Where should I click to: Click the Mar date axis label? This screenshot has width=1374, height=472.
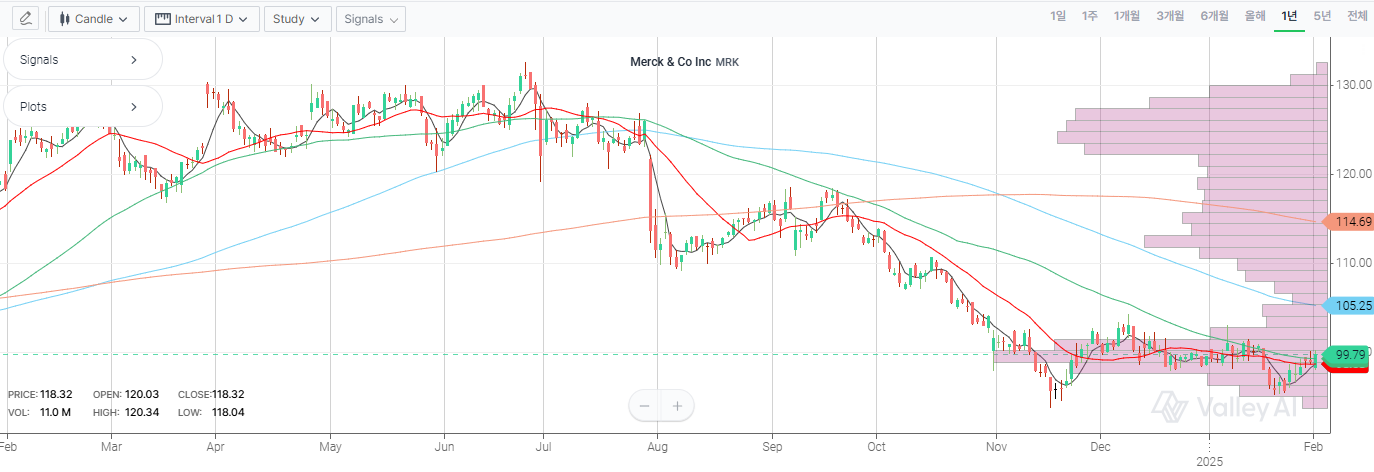[111, 447]
